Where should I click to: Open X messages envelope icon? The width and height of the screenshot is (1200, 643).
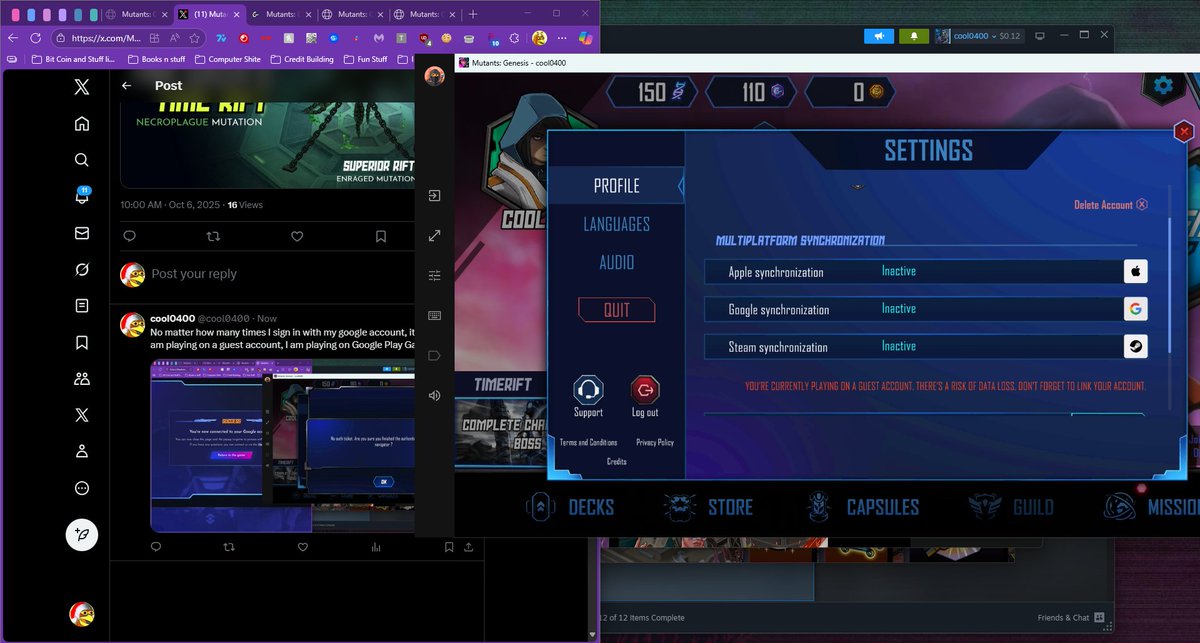coord(82,233)
